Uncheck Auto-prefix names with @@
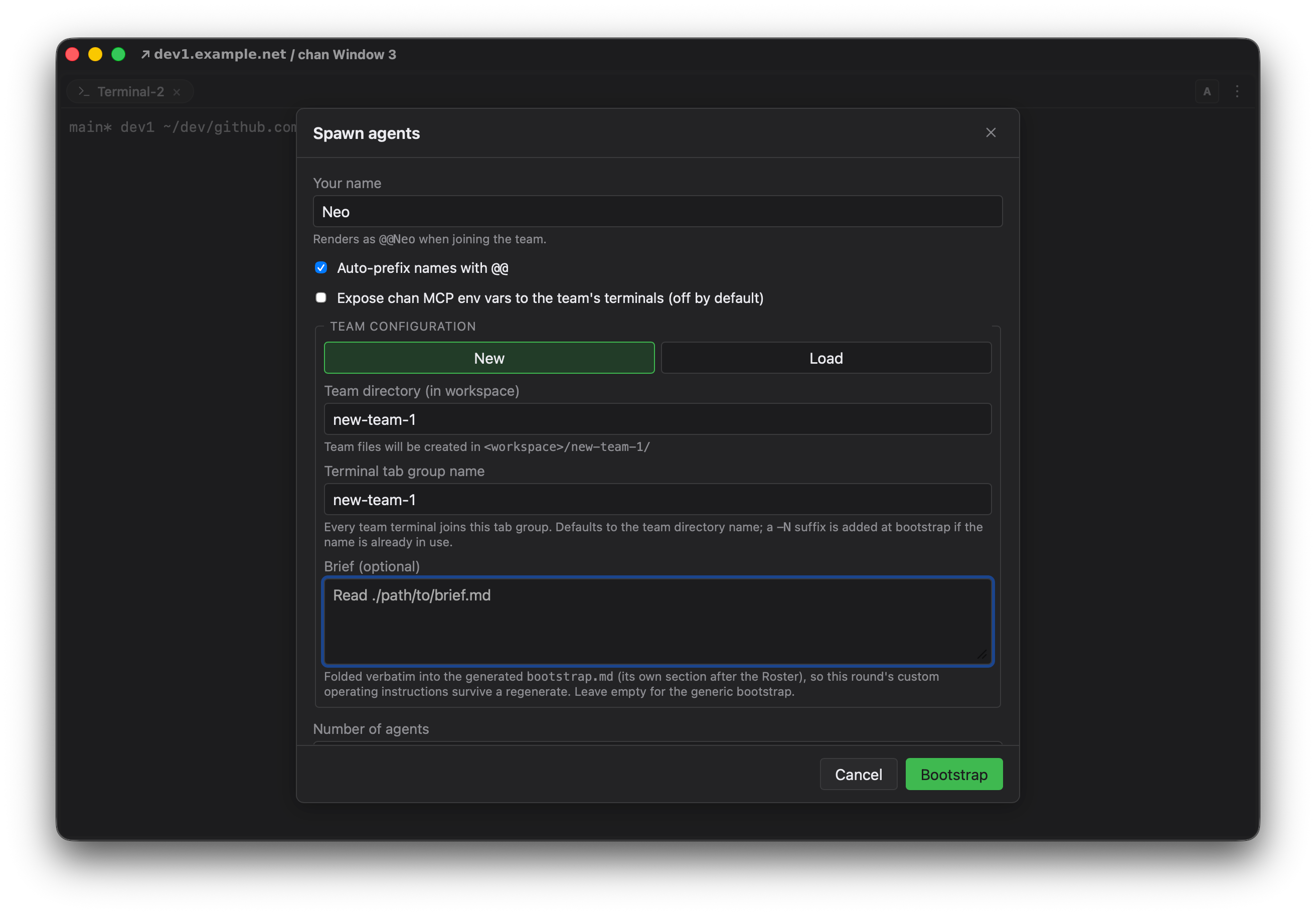 (x=321, y=268)
